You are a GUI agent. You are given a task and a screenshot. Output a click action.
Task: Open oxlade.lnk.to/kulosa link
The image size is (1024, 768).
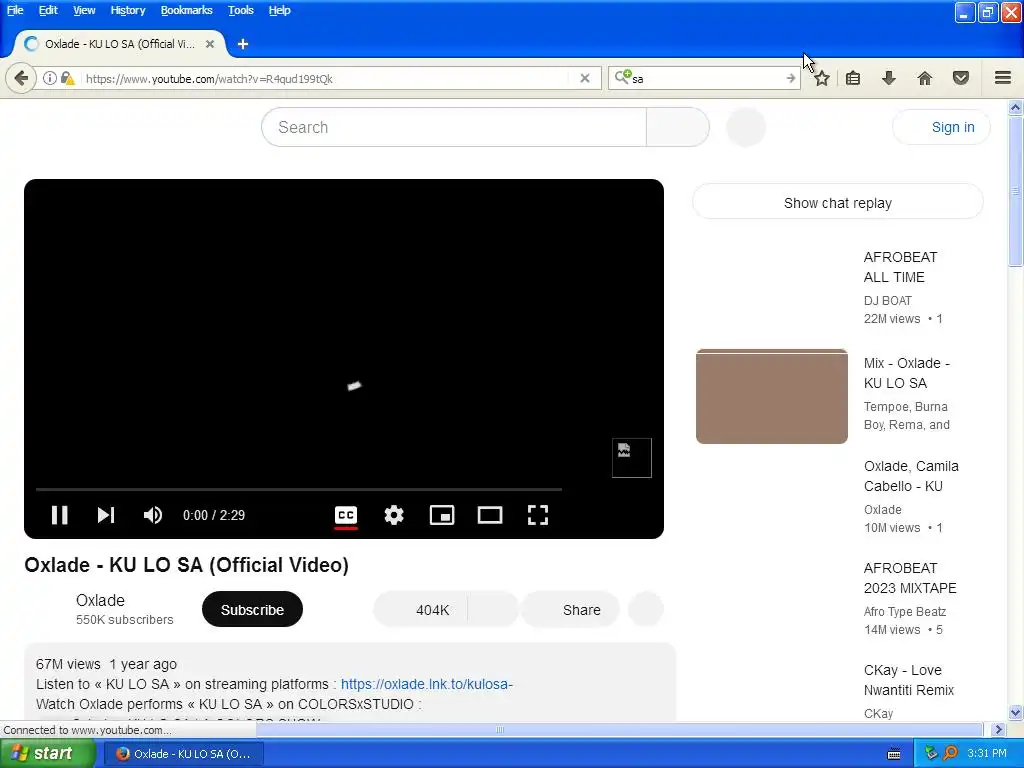(427, 684)
